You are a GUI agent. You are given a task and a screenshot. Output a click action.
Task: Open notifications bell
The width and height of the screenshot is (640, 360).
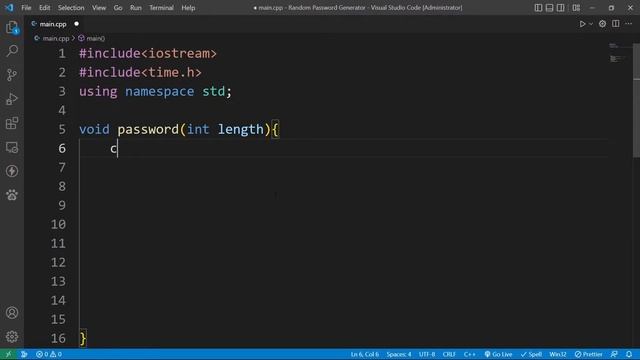[x=629, y=354]
